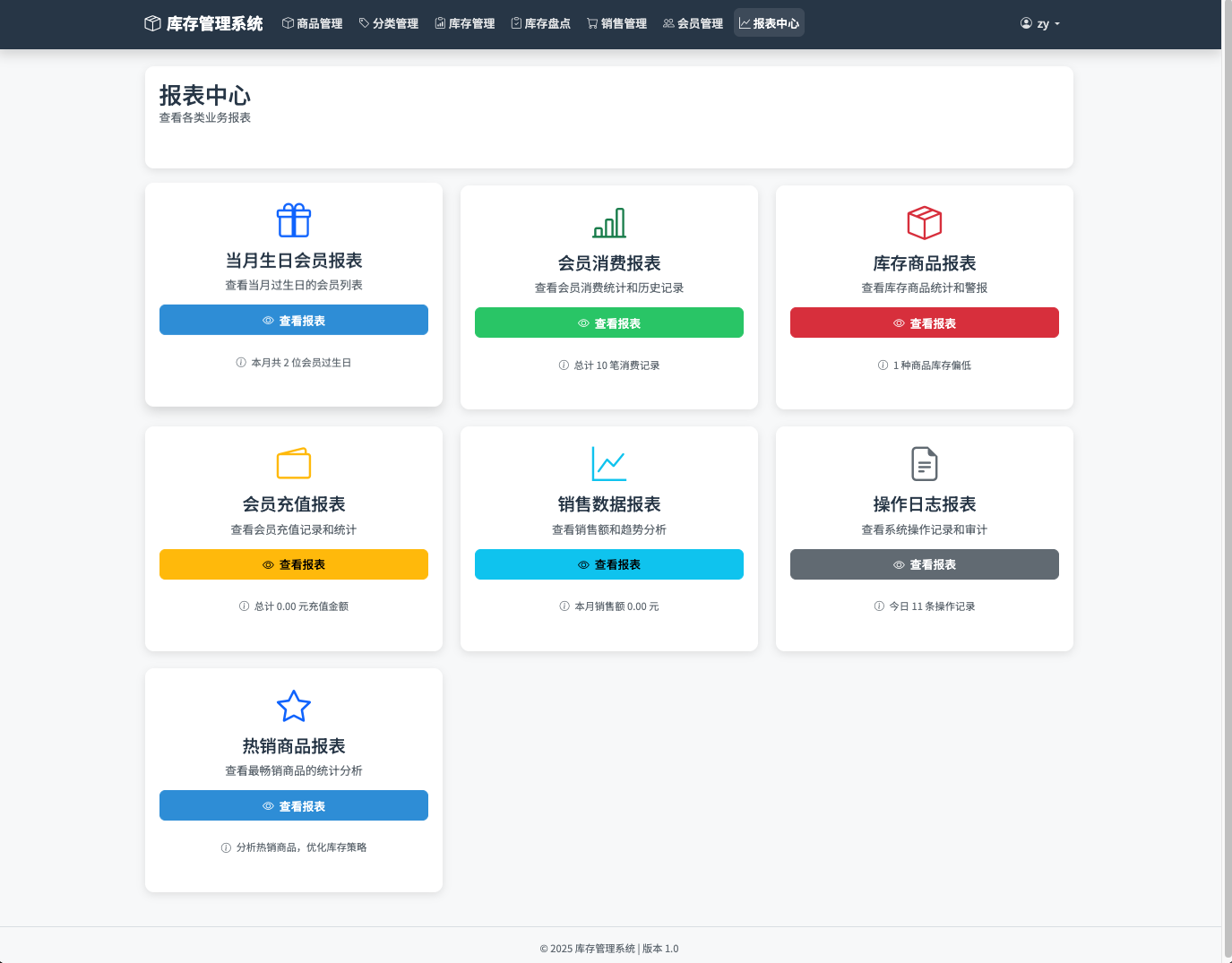1232x963 pixels.
Task: View the 销售数据报表 with cyan 查看报表
Action: [609, 564]
